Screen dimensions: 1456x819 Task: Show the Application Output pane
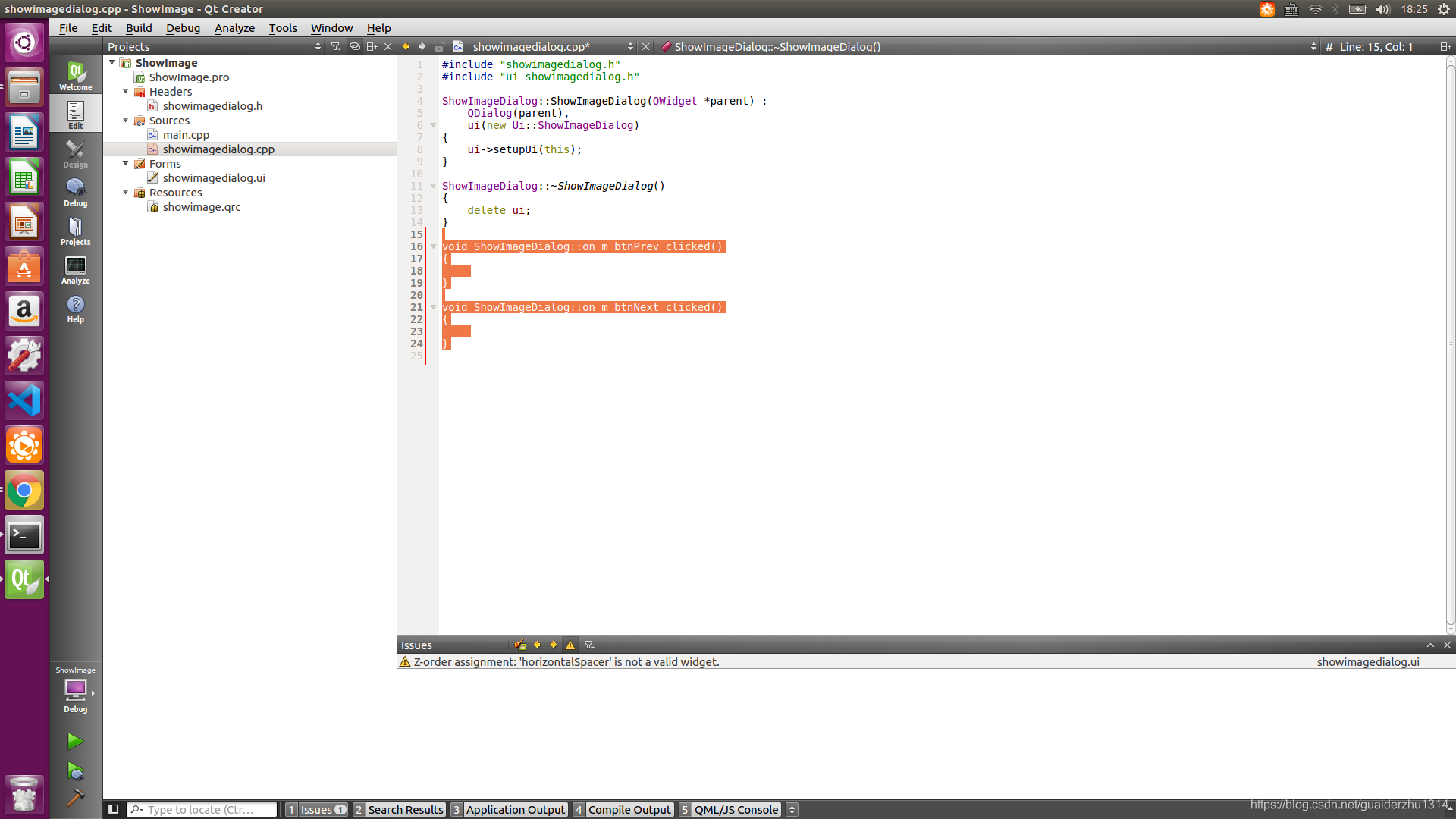click(509, 809)
